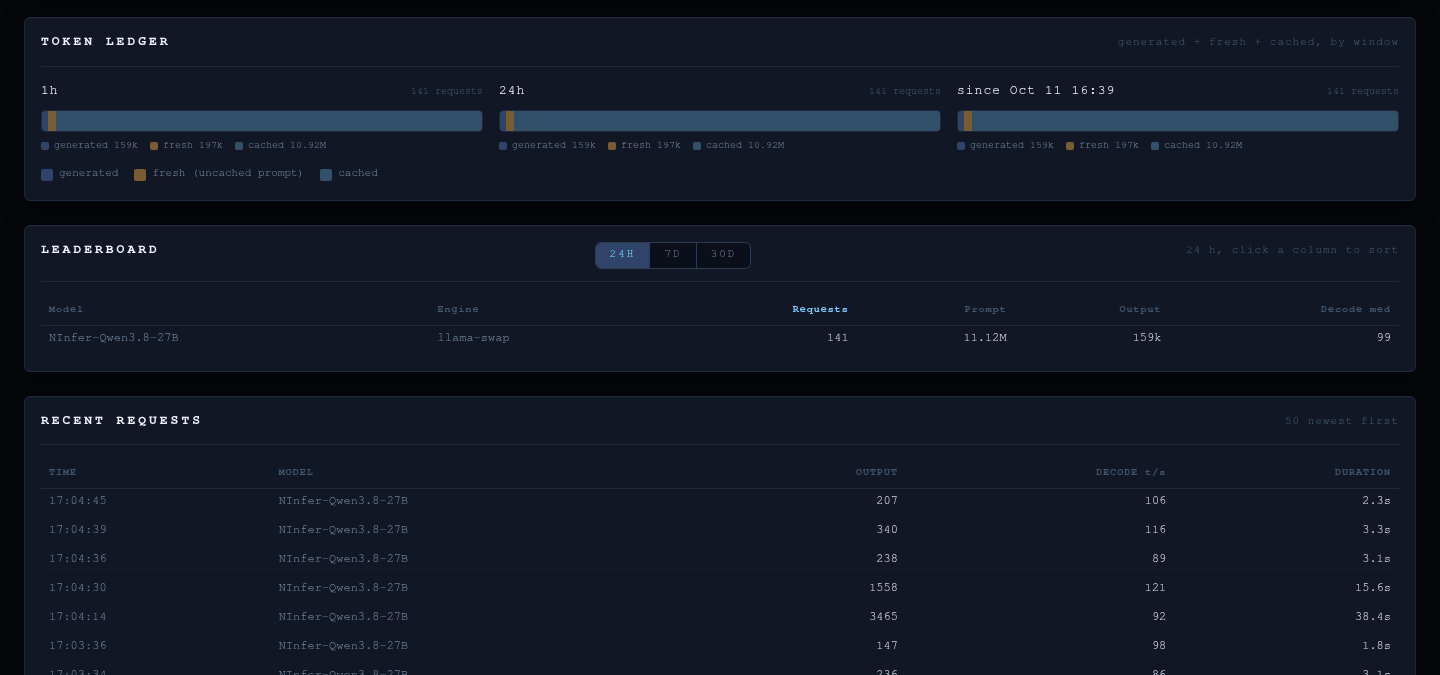Select the request row at 17:04:39
The height and width of the screenshot is (675, 1440).
[720, 530]
